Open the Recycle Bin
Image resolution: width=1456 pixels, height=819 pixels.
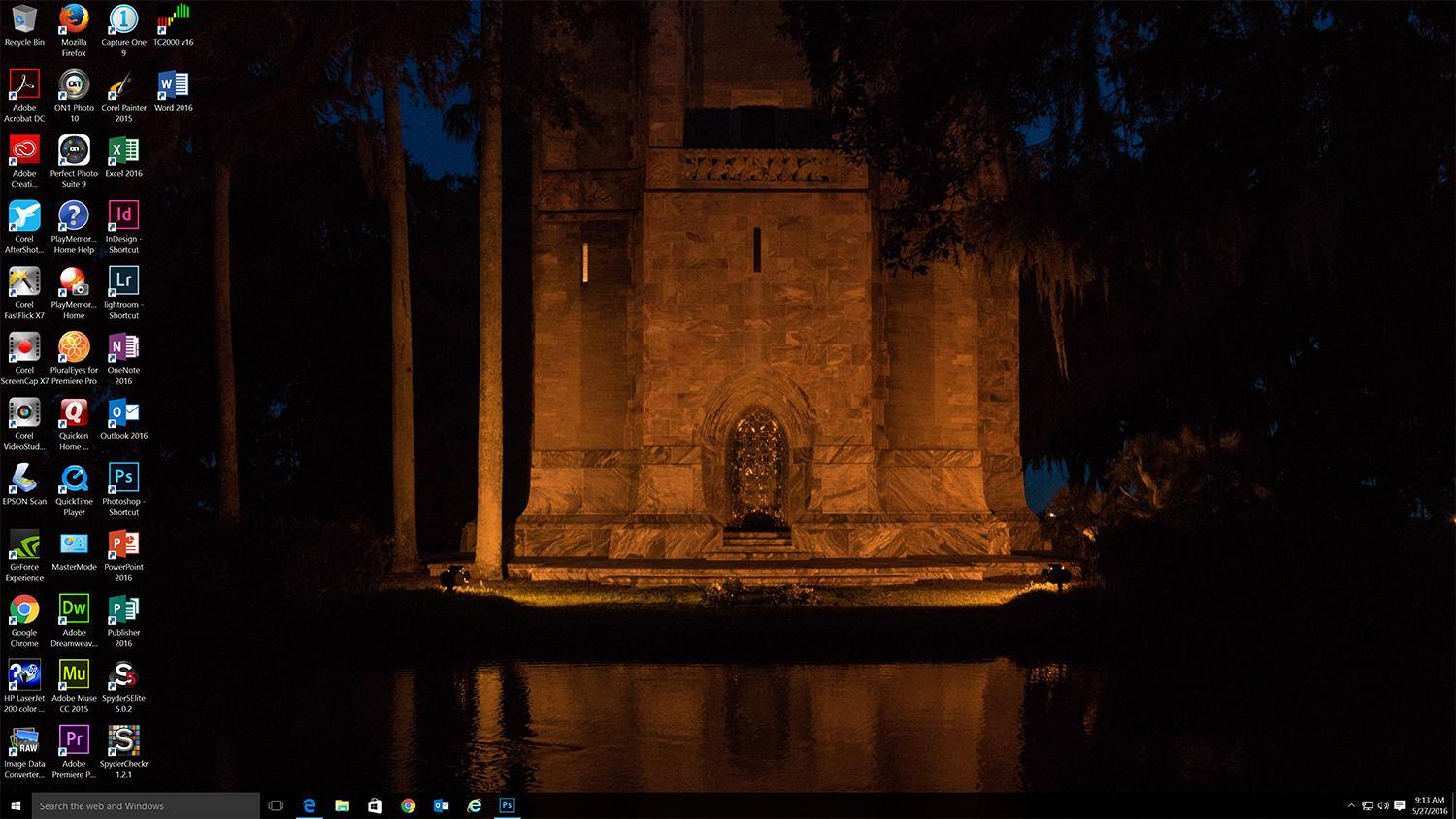[x=24, y=19]
